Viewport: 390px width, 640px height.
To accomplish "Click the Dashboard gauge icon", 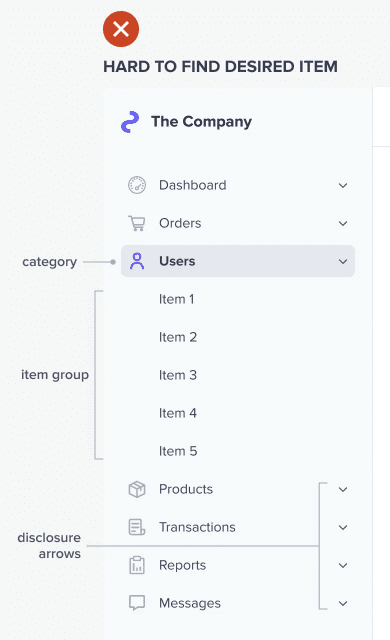I will tap(137, 185).
